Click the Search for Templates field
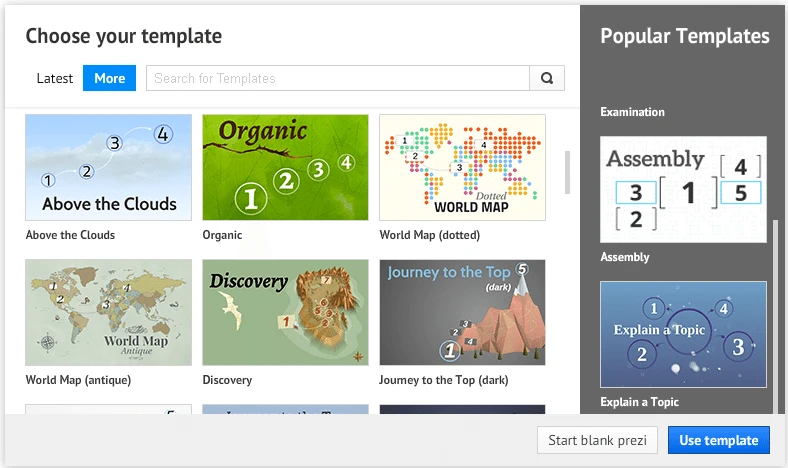Viewport: 788px width, 468px height. pos(338,78)
